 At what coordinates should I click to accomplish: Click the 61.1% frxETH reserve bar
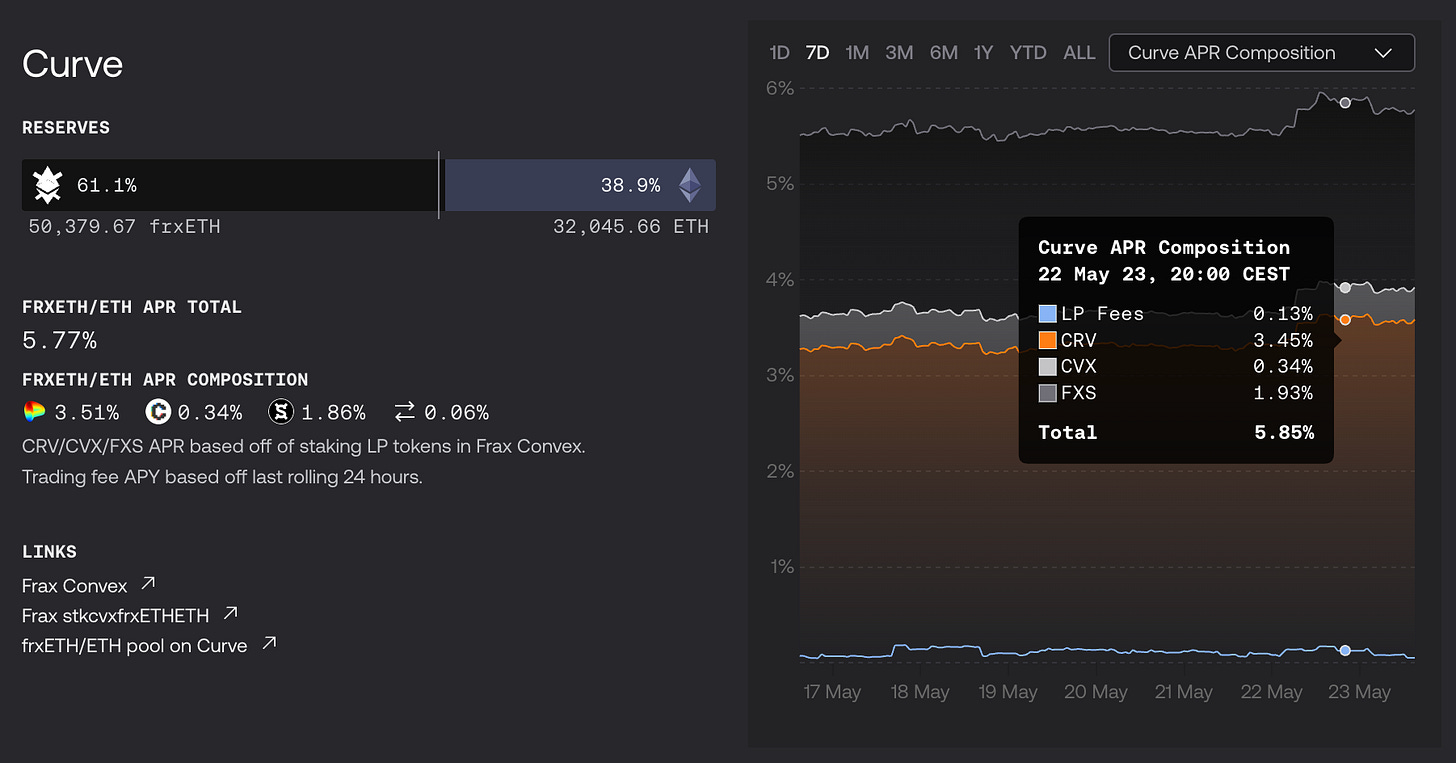click(230, 185)
